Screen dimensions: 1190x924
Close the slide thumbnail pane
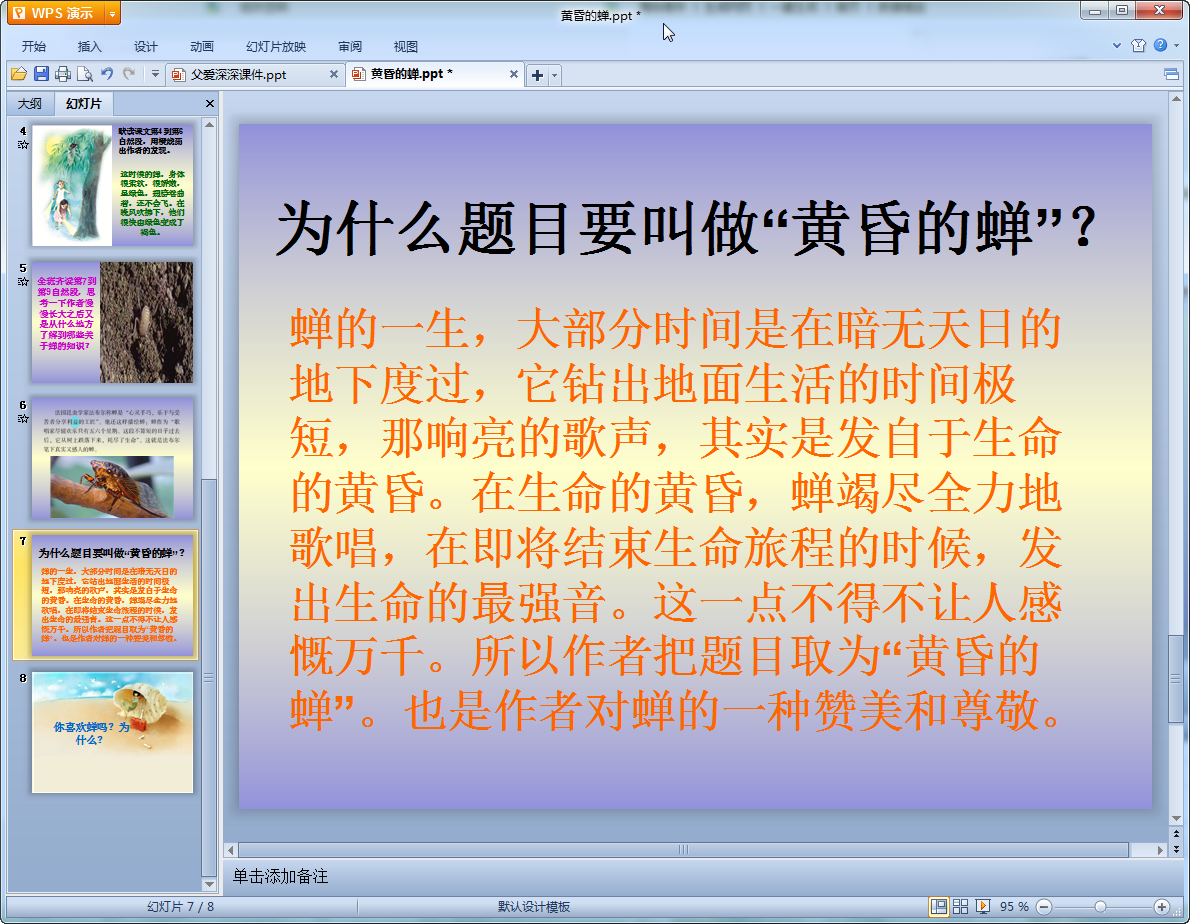pos(210,104)
